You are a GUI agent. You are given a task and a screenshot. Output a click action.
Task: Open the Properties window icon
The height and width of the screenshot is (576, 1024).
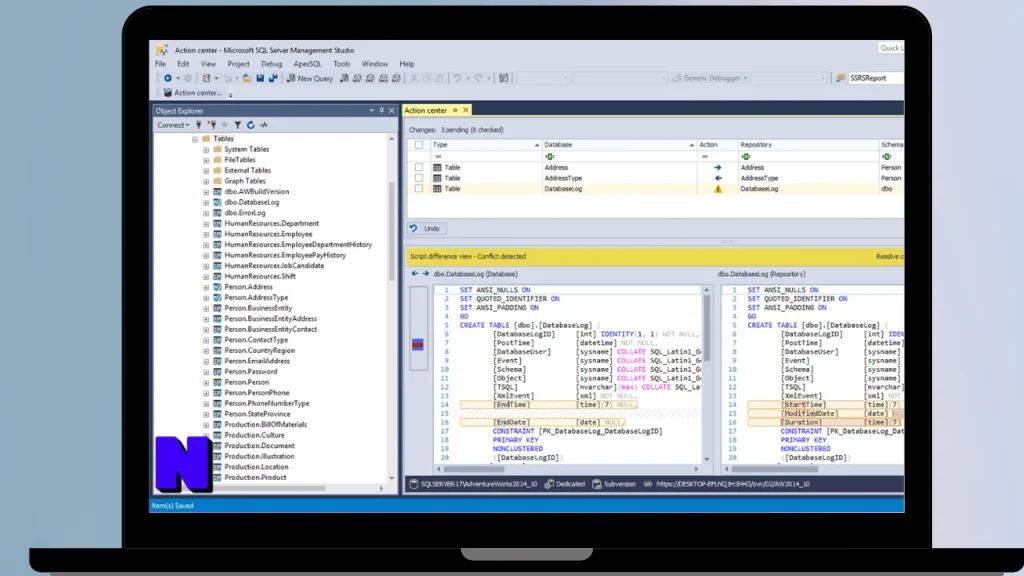(504, 78)
